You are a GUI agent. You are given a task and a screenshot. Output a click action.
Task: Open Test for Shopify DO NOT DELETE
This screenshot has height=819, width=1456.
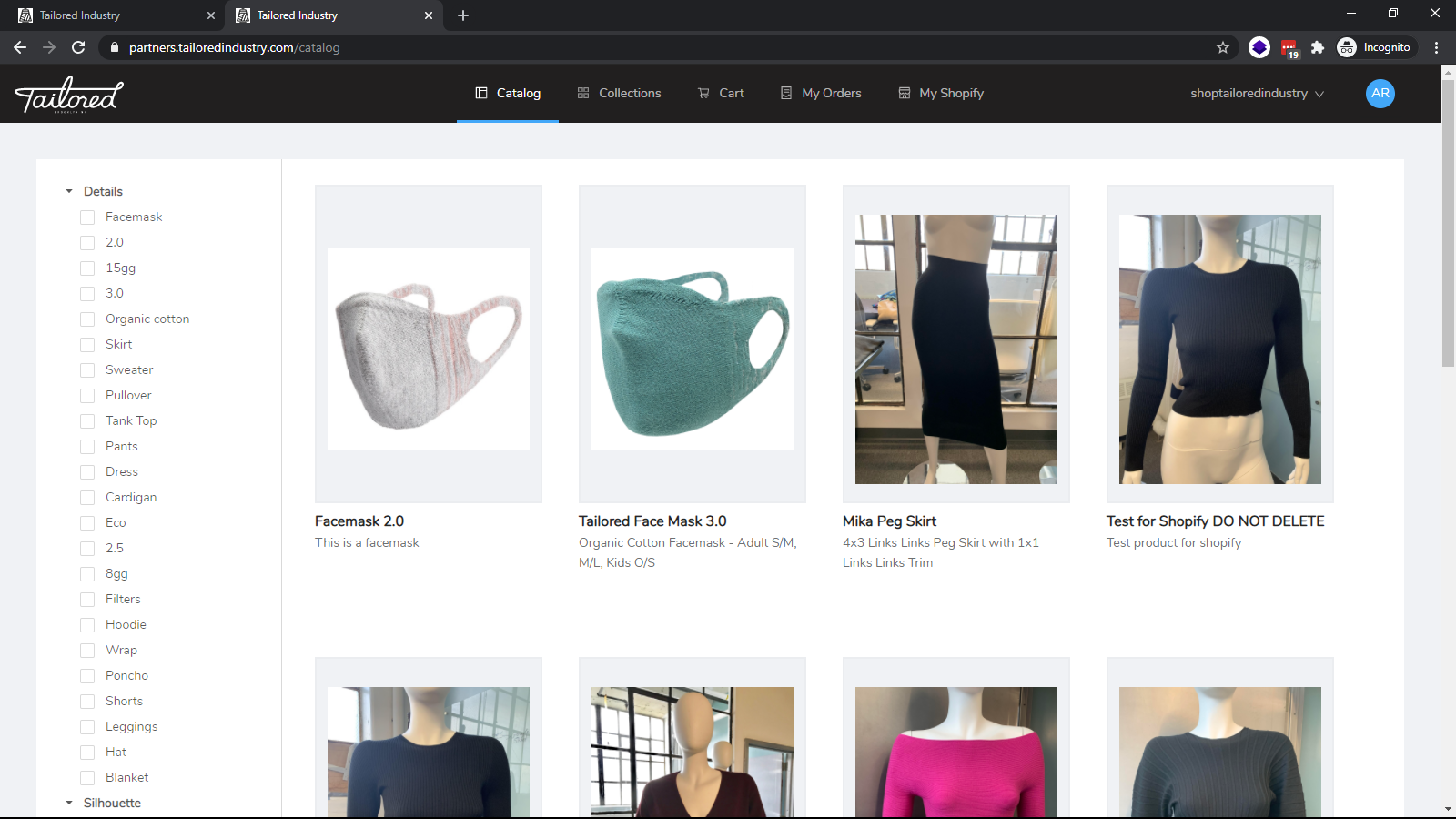click(1216, 521)
